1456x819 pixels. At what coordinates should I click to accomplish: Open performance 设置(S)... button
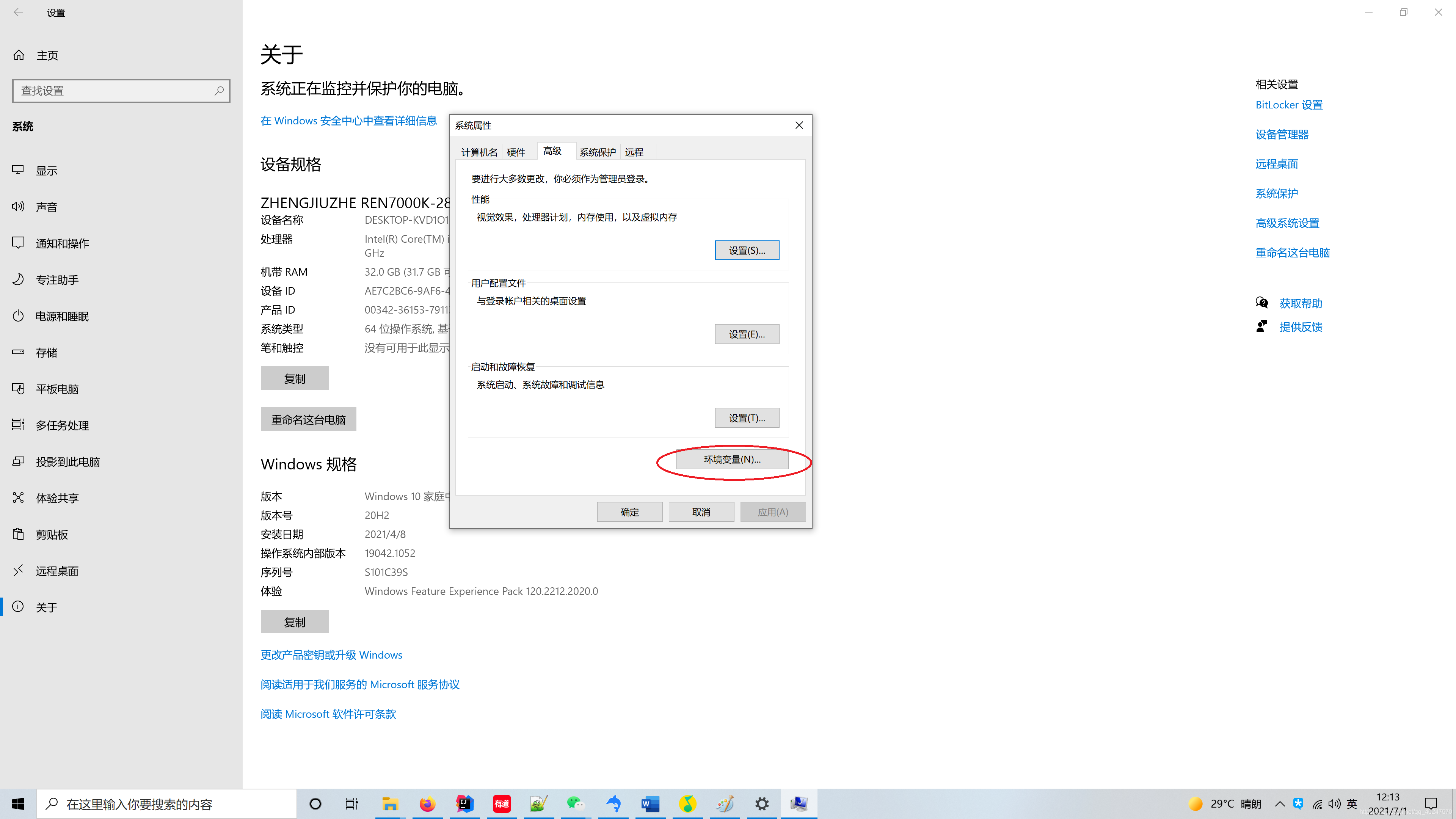pos(746,250)
